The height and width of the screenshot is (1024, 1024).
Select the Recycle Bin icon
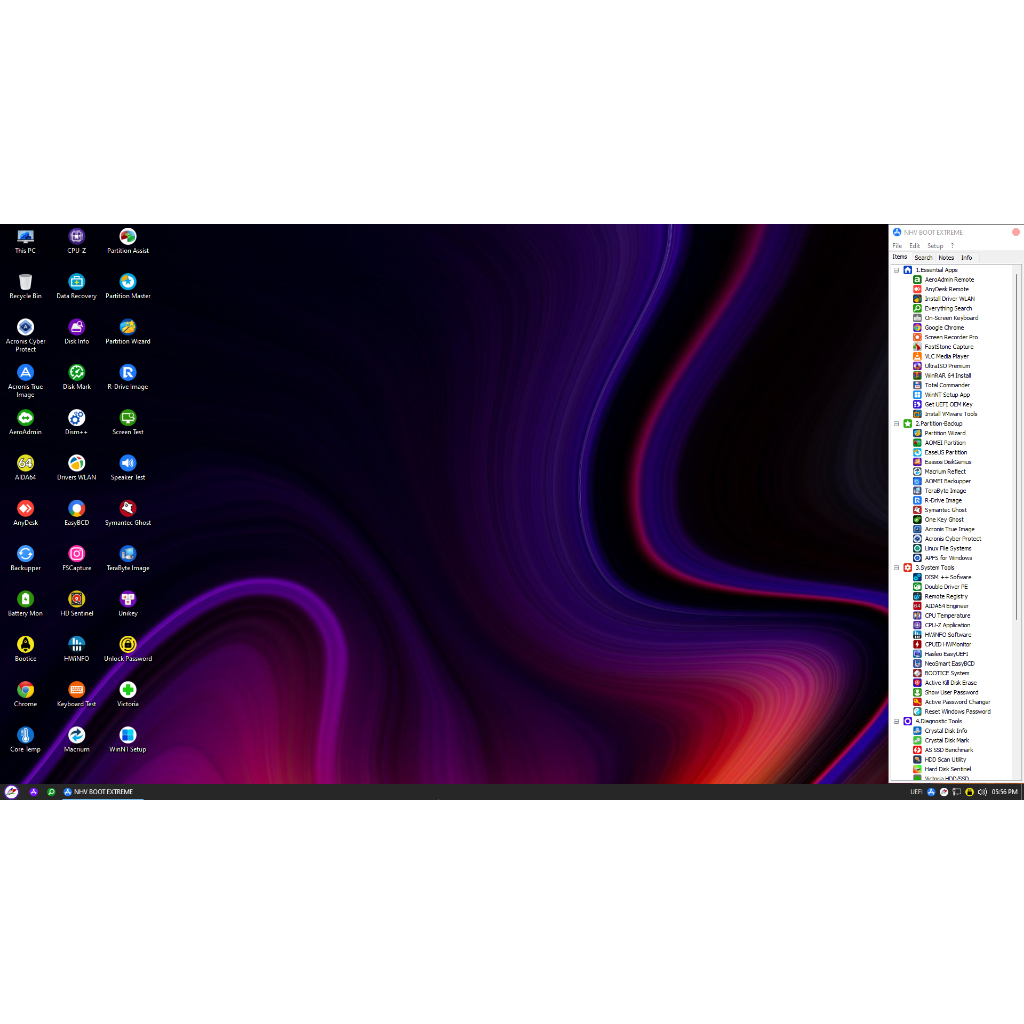point(25,282)
